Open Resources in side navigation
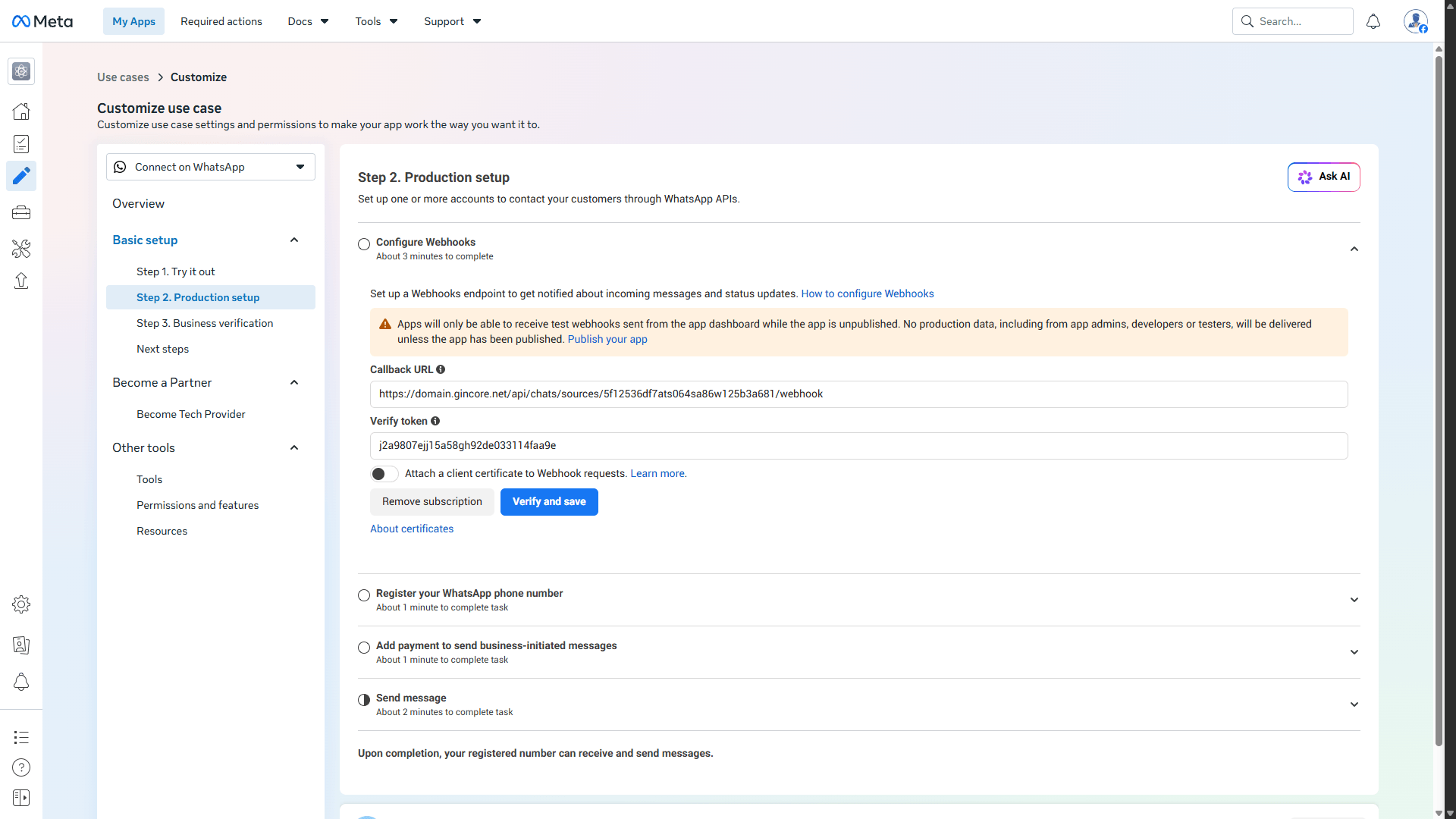 (162, 531)
